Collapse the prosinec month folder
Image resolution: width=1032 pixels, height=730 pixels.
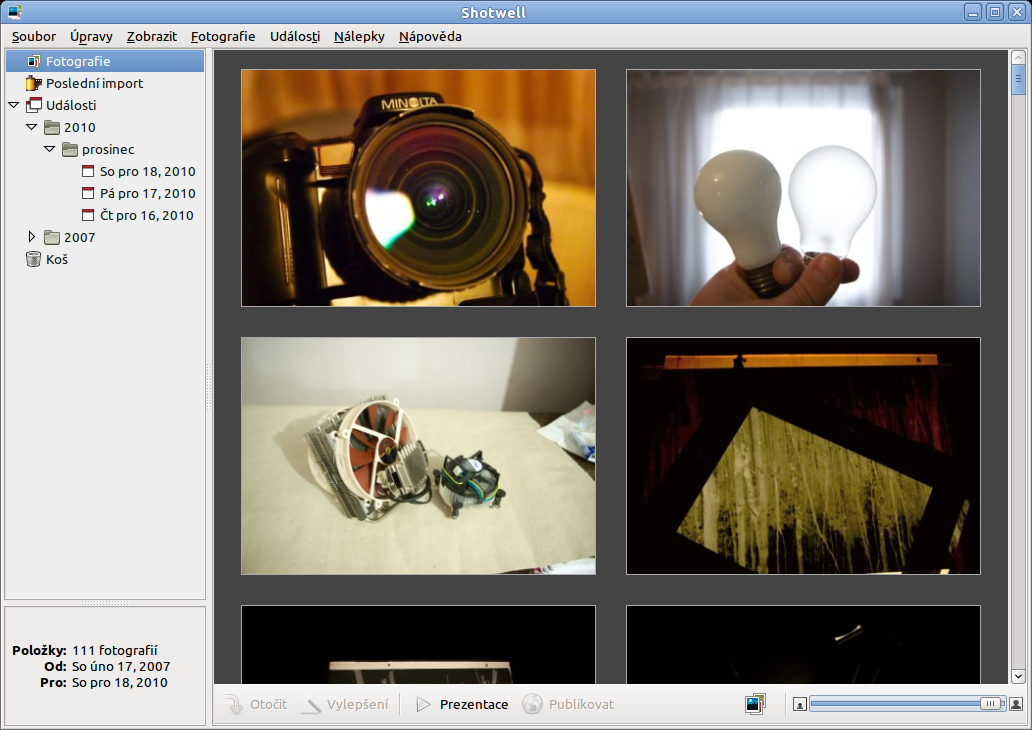[x=49, y=149]
